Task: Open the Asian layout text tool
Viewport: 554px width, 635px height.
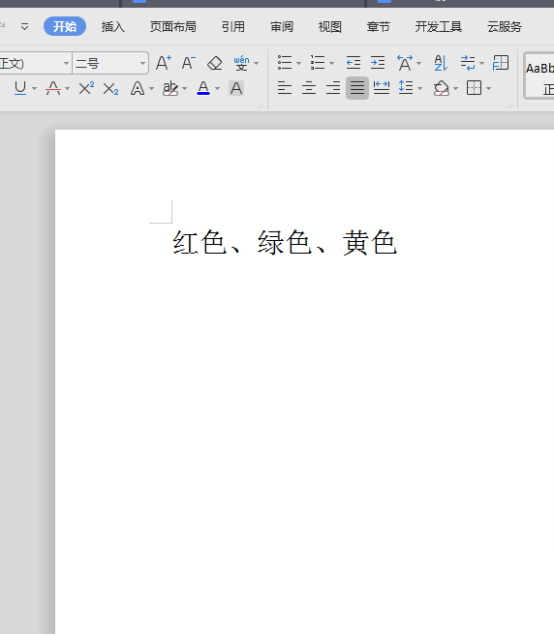Action: (x=405, y=63)
